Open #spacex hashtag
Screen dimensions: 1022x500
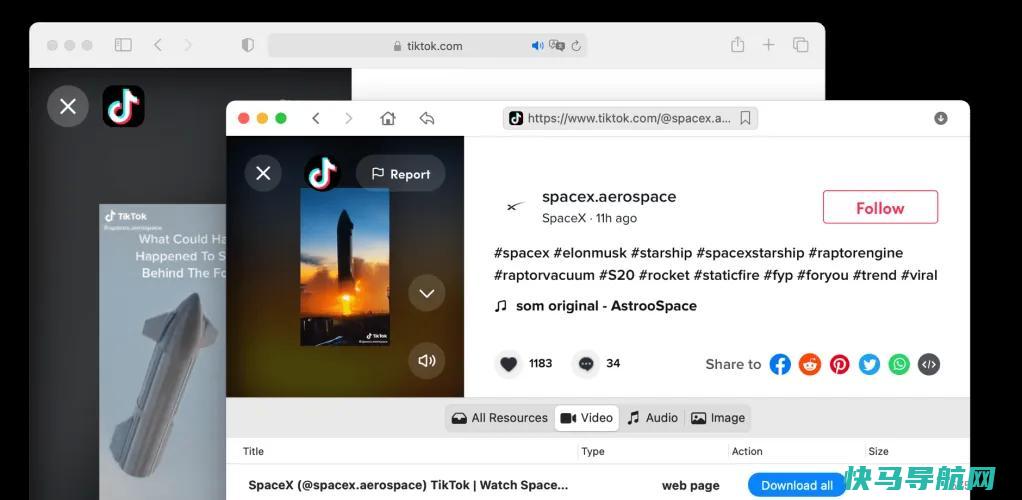(521, 252)
